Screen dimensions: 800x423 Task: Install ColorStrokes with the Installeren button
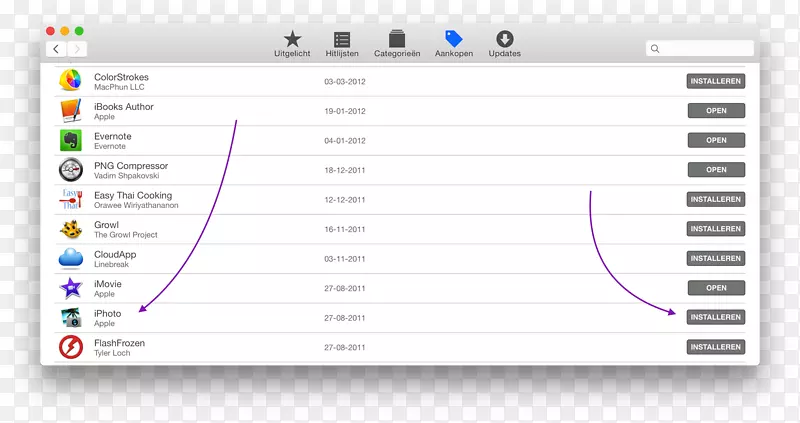click(x=716, y=81)
